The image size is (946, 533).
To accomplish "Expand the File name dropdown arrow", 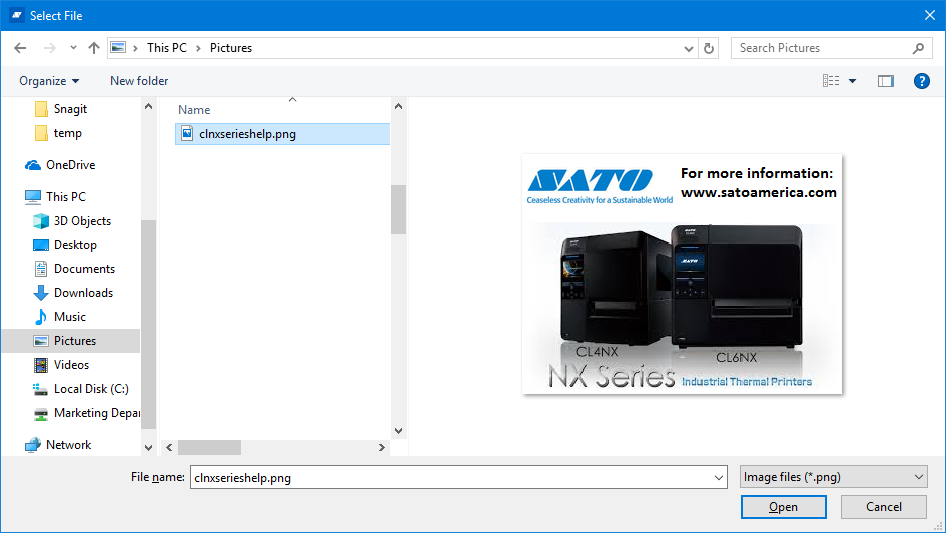I will click(719, 477).
